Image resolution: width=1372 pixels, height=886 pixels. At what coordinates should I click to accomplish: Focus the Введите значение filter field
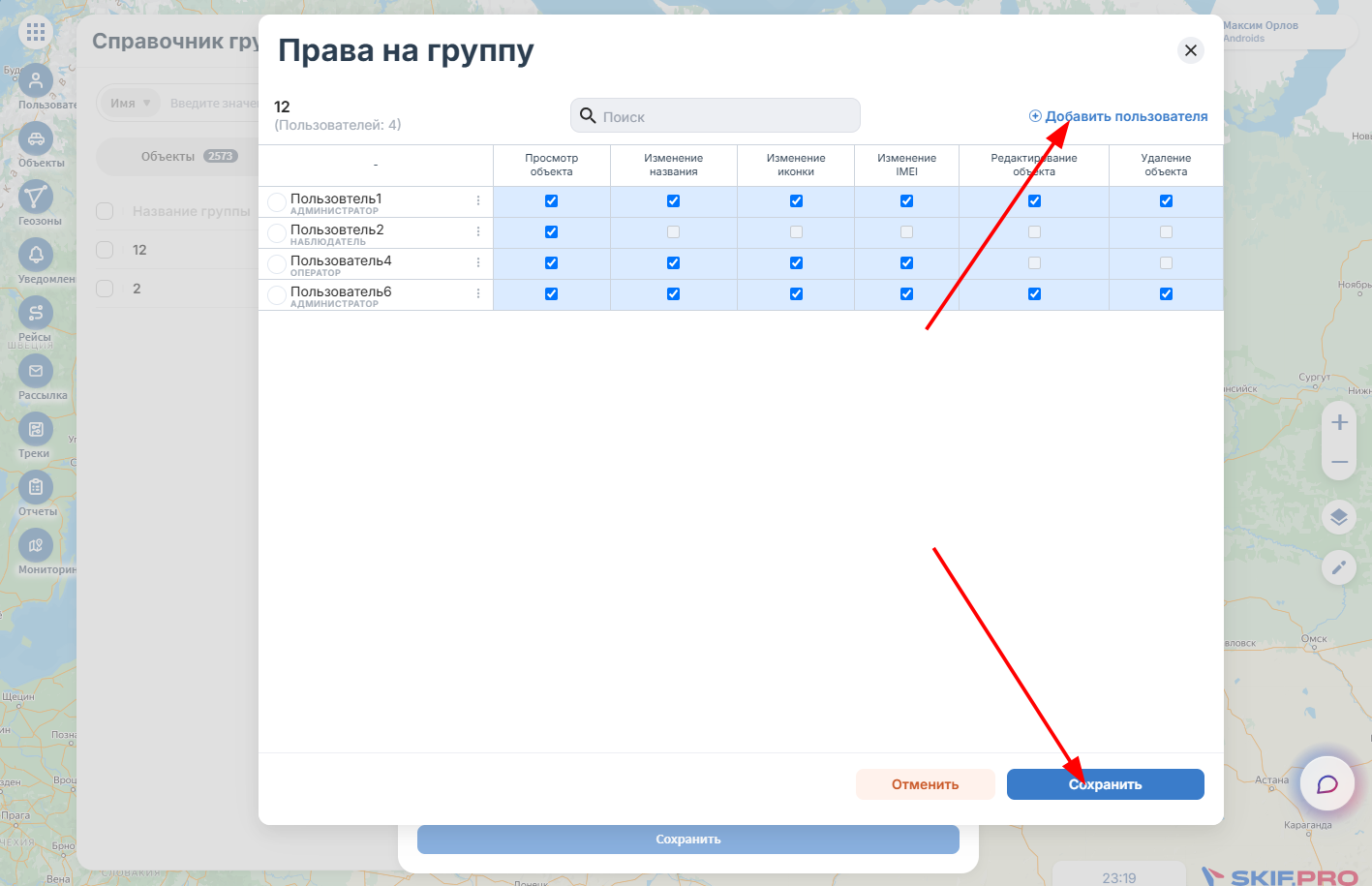pyautogui.click(x=214, y=103)
